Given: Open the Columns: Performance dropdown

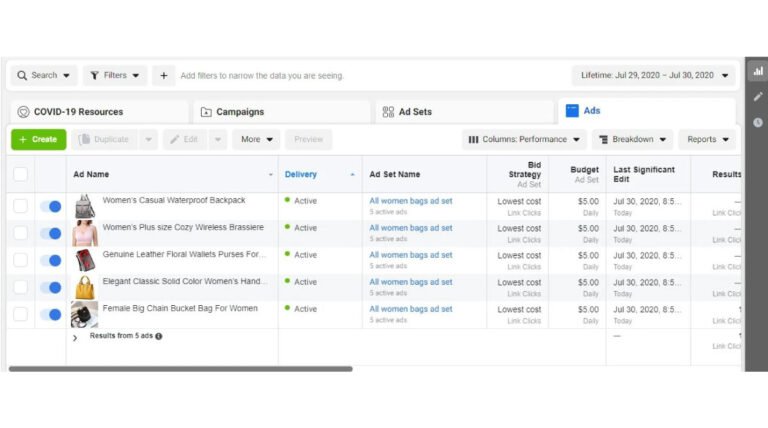Looking at the screenshot, I should tap(526, 139).
